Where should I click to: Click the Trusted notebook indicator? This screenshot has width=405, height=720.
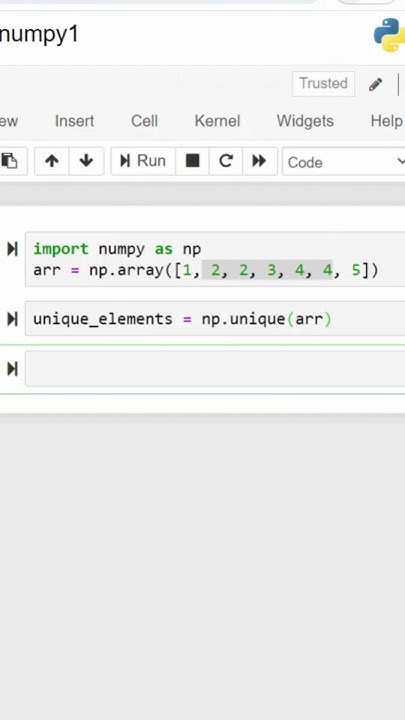[323, 84]
